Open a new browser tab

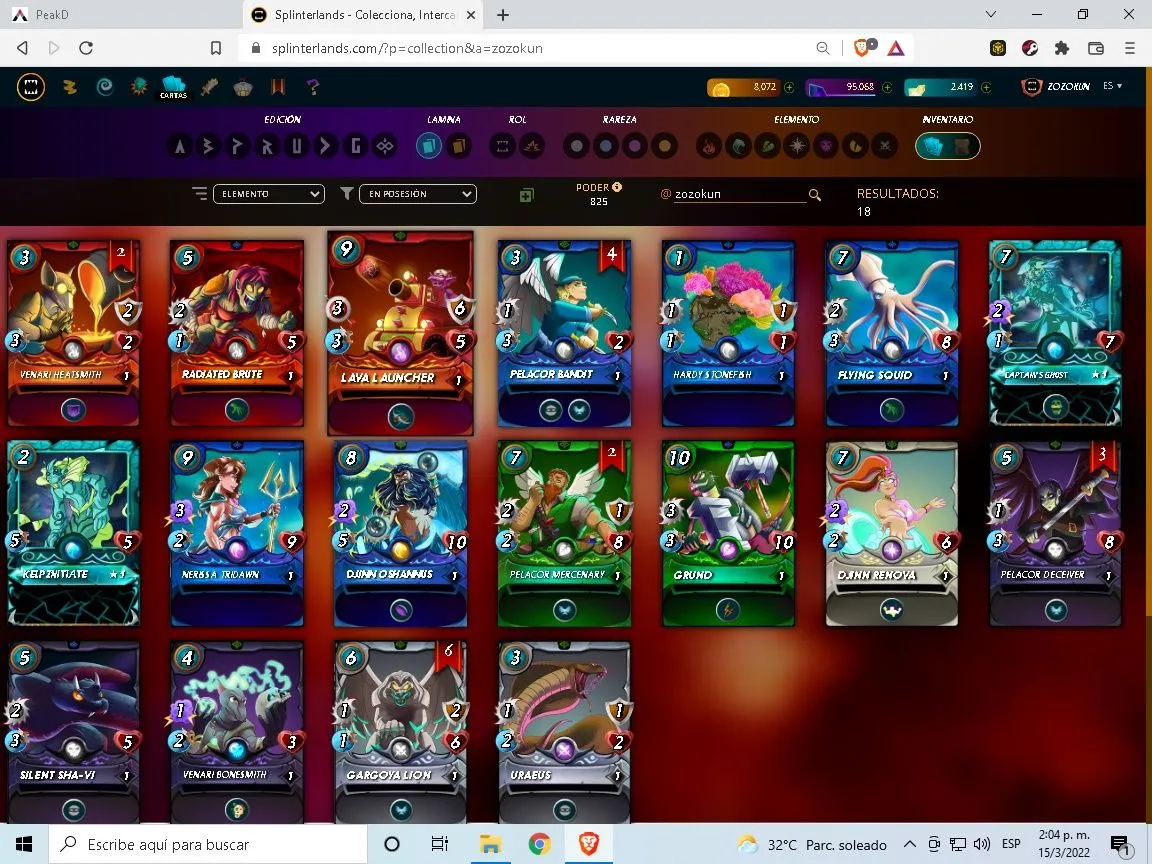click(503, 15)
